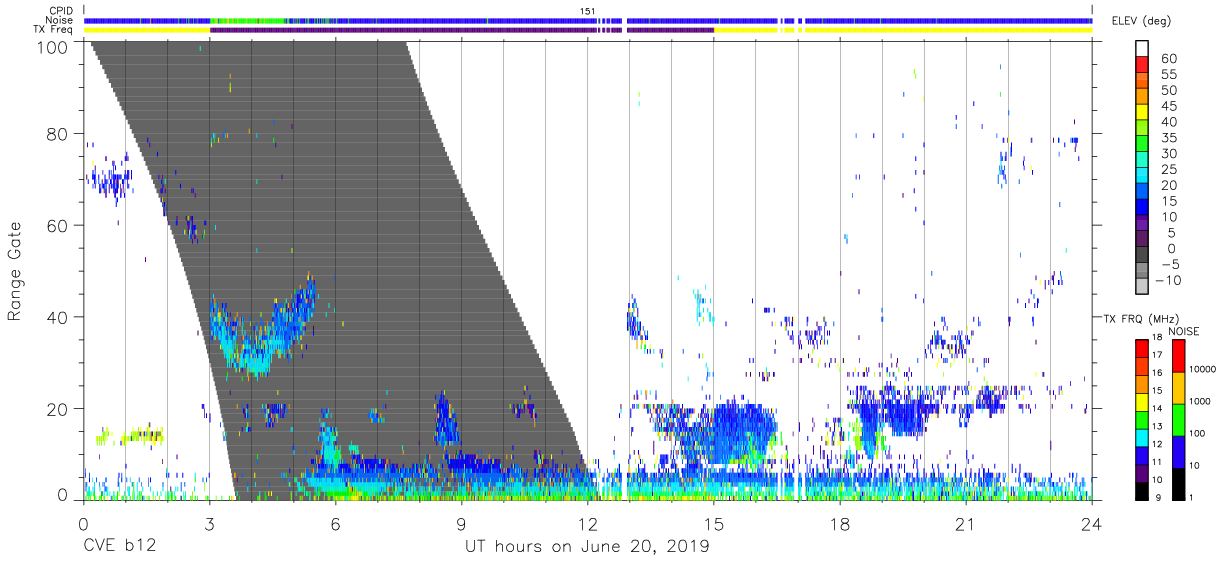This screenshot has width=1228, height=567.
Task: Click the 10000 label on NOISE legend
Action: click(1203, 369)
